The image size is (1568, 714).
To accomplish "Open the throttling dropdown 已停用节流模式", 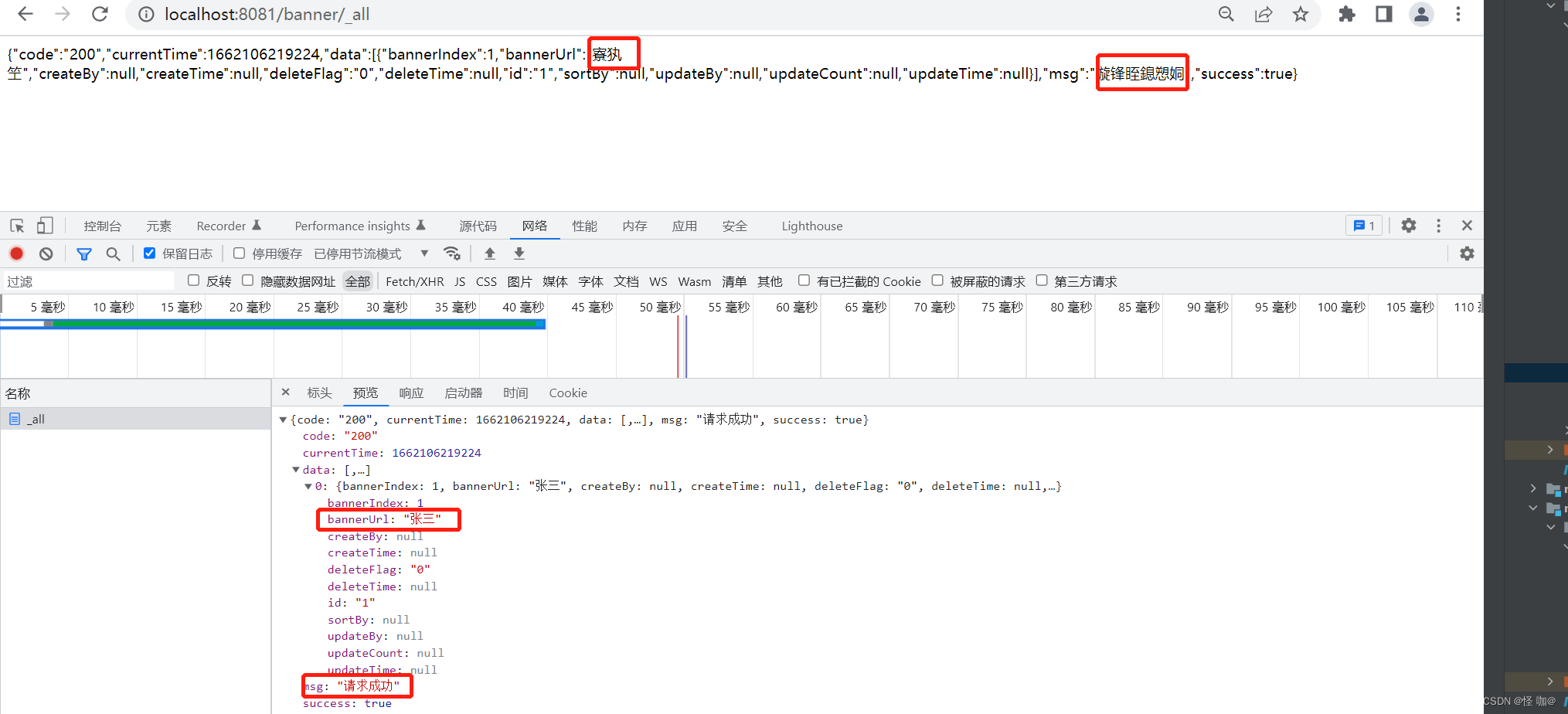I will [x=371, y=253].
